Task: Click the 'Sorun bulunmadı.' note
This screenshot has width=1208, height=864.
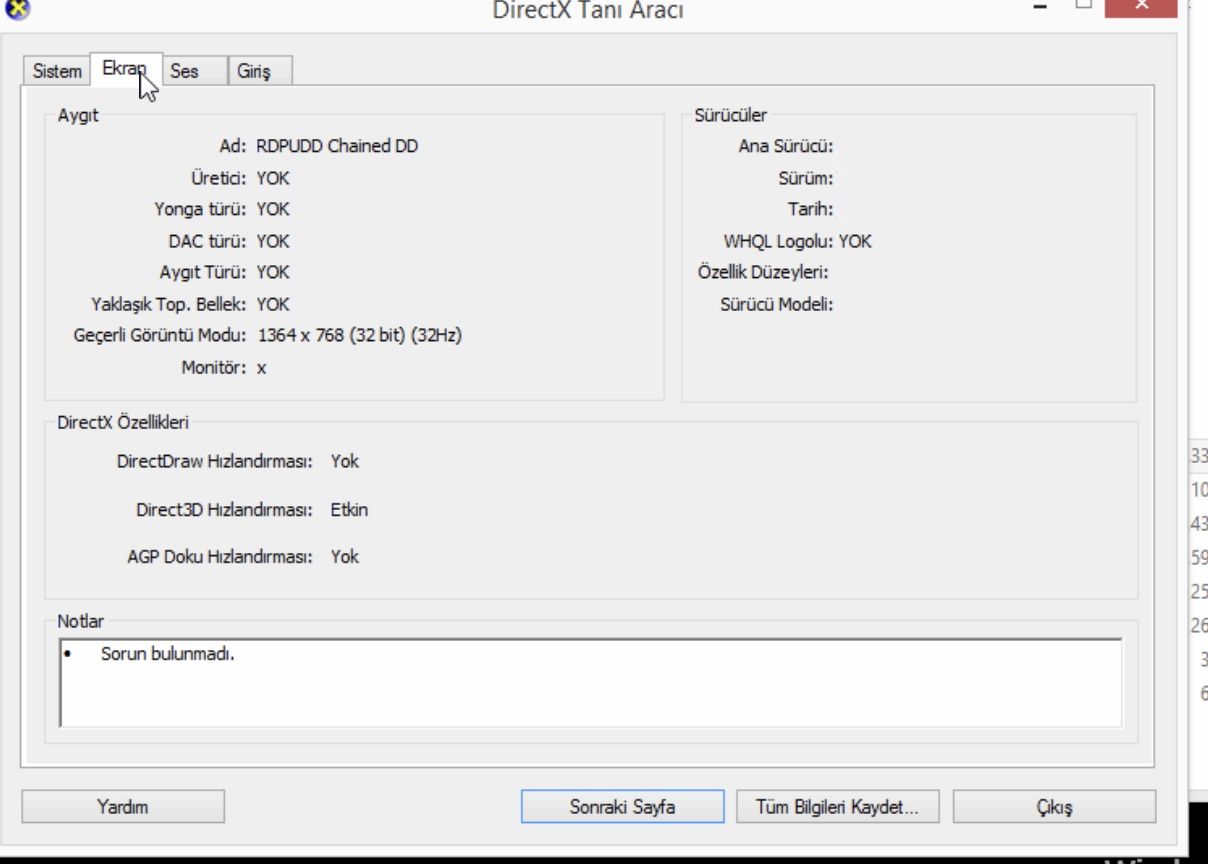Action: click(167, 655)
